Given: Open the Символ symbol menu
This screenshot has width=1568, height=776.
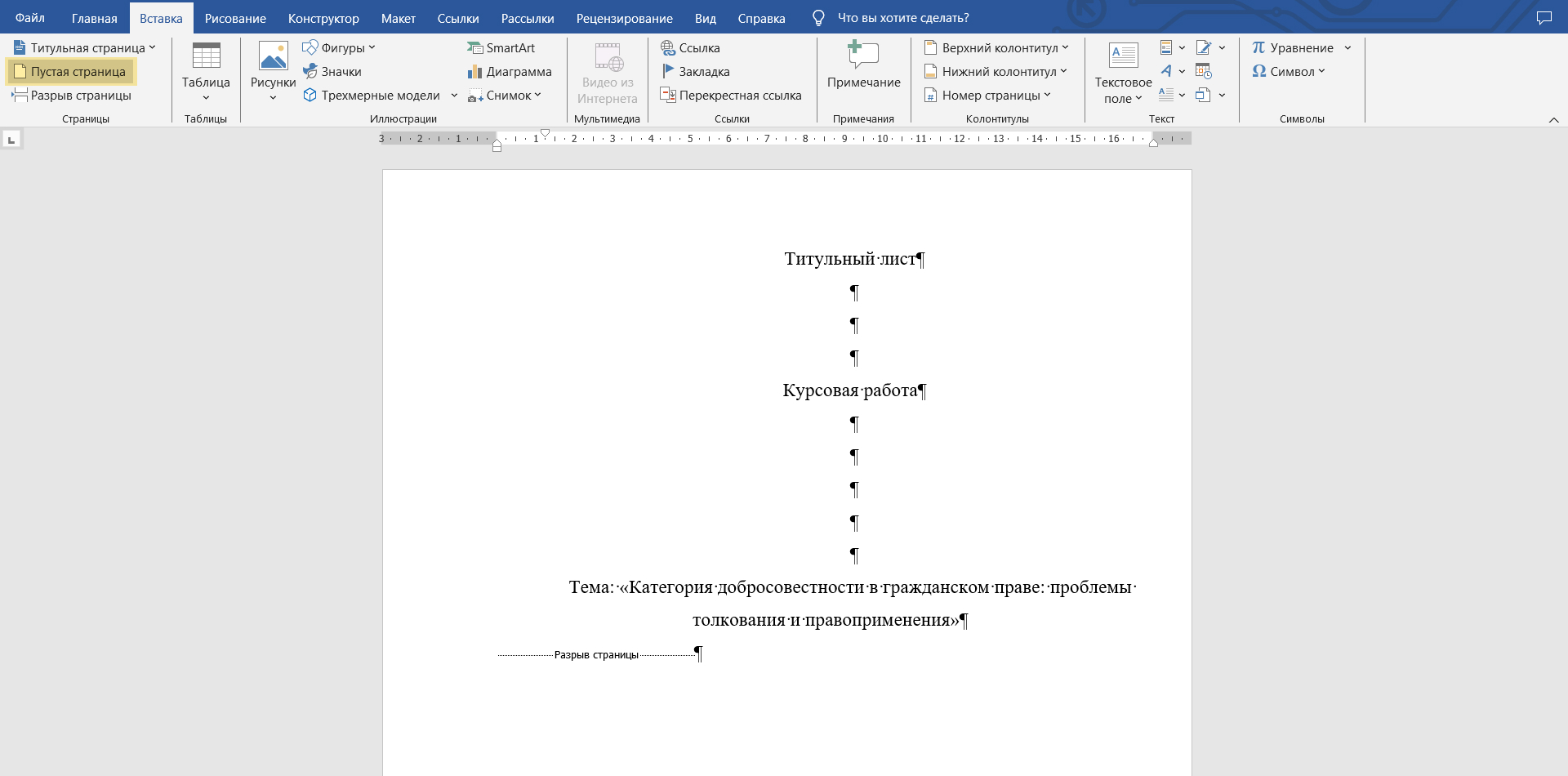Looking at the screenshot, I should click(x=1289, y=71).
